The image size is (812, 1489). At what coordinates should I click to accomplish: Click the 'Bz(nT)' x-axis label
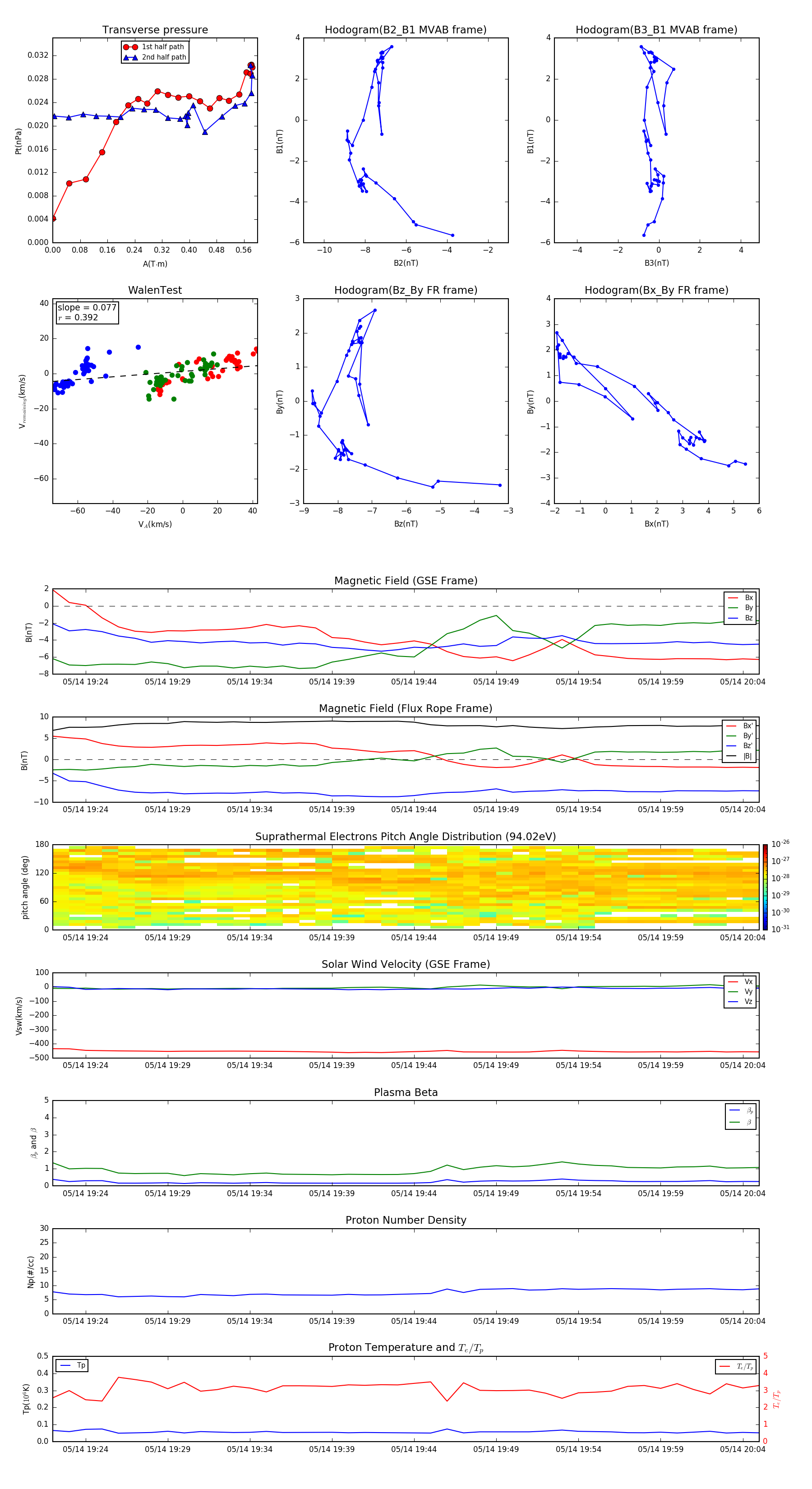click(406, 524)
